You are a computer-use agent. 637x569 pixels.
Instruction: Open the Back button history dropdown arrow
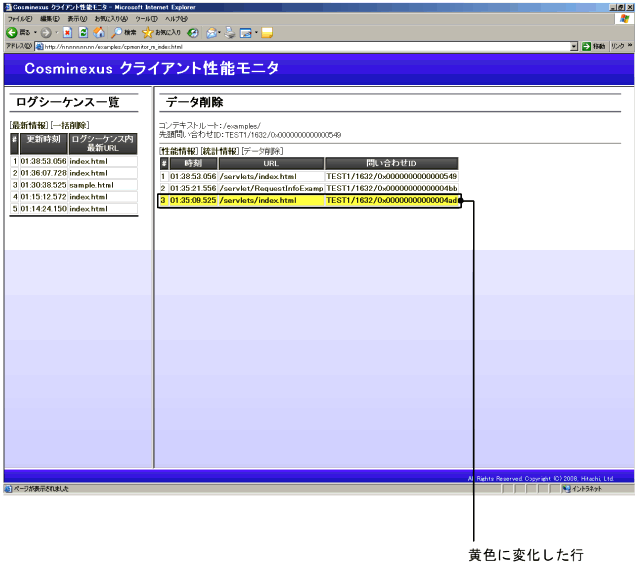(35, 32)
